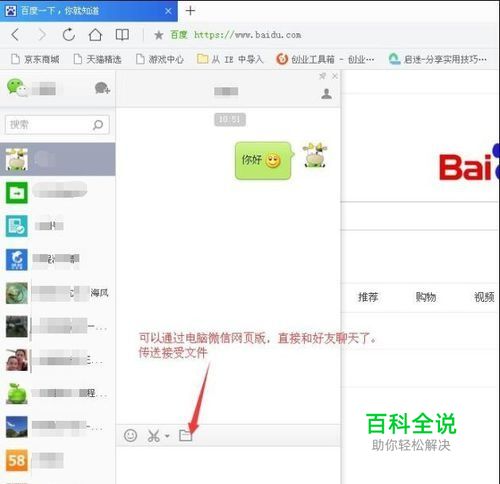The image size is (500, 484).
Task: Expand the screenshot options dropdown arrow
Action: (167, 436)
